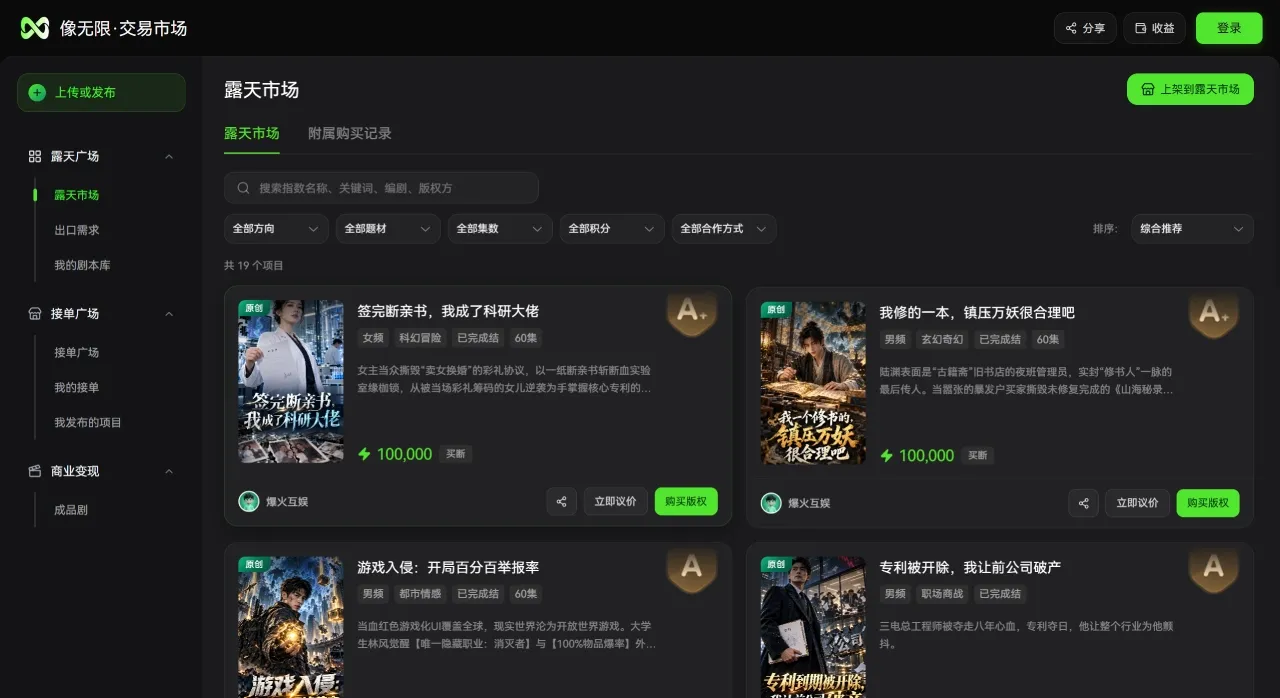The image size is (1280, 698).
Task: Click 购买版权 on 我修的一本 card
Action: (1208, 503)
